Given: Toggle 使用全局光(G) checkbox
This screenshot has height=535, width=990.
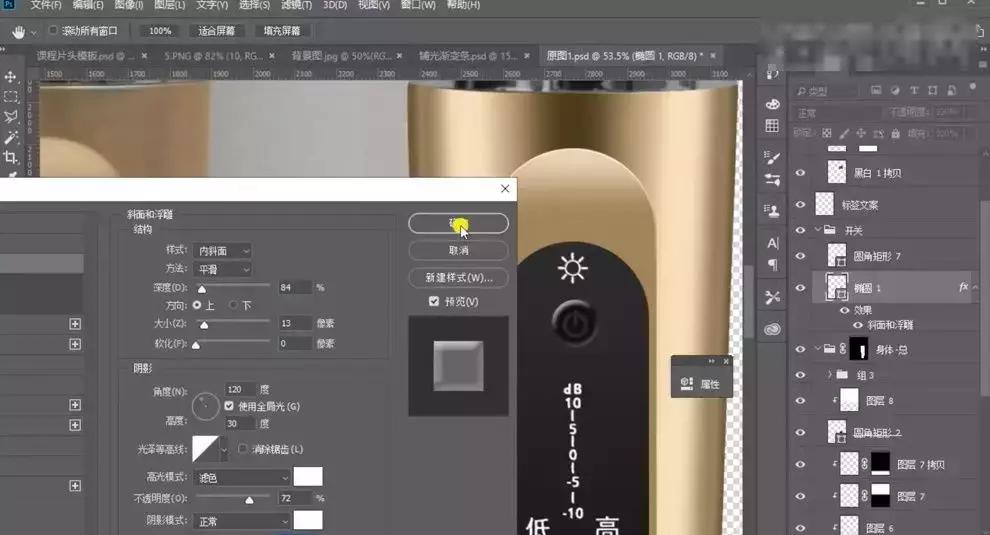Looking at the screenshot, I should coord(229,406).
